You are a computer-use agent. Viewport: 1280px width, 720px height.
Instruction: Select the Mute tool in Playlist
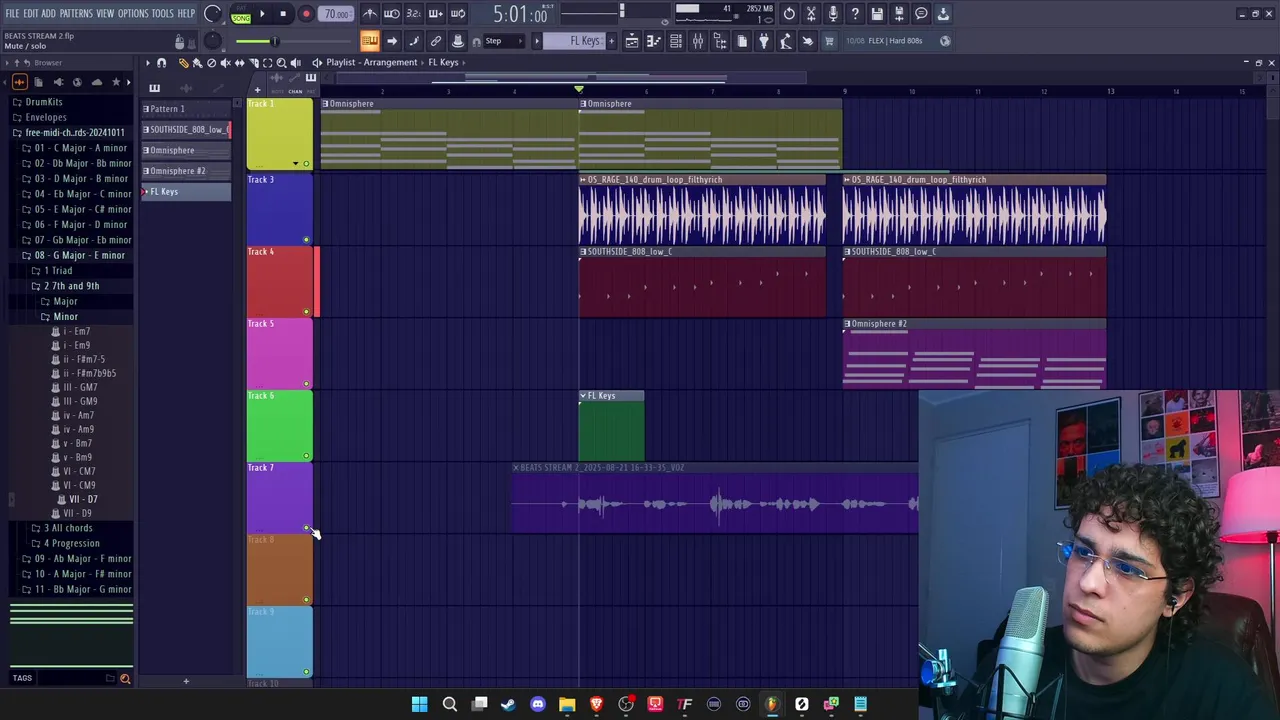tap(225, 63)
